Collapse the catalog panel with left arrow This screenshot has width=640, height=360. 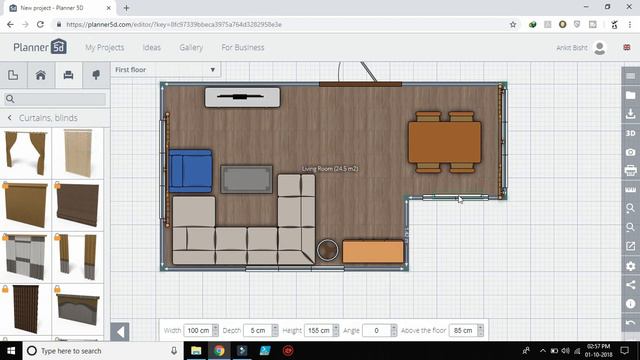(x=120, y=331)
